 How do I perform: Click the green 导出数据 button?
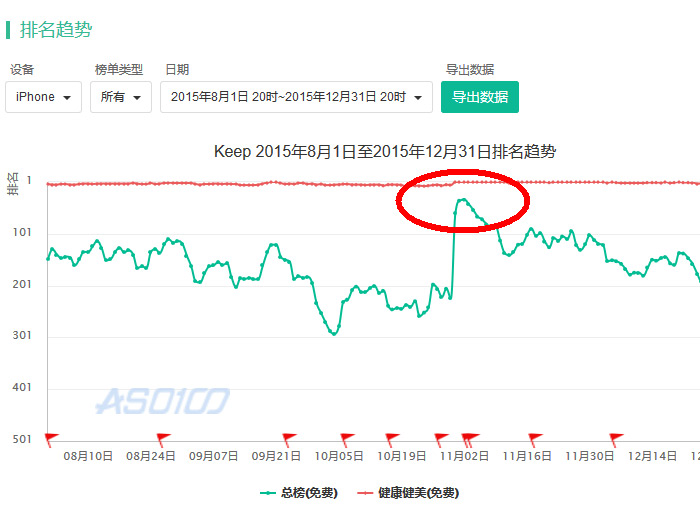(x=480, y=97)
